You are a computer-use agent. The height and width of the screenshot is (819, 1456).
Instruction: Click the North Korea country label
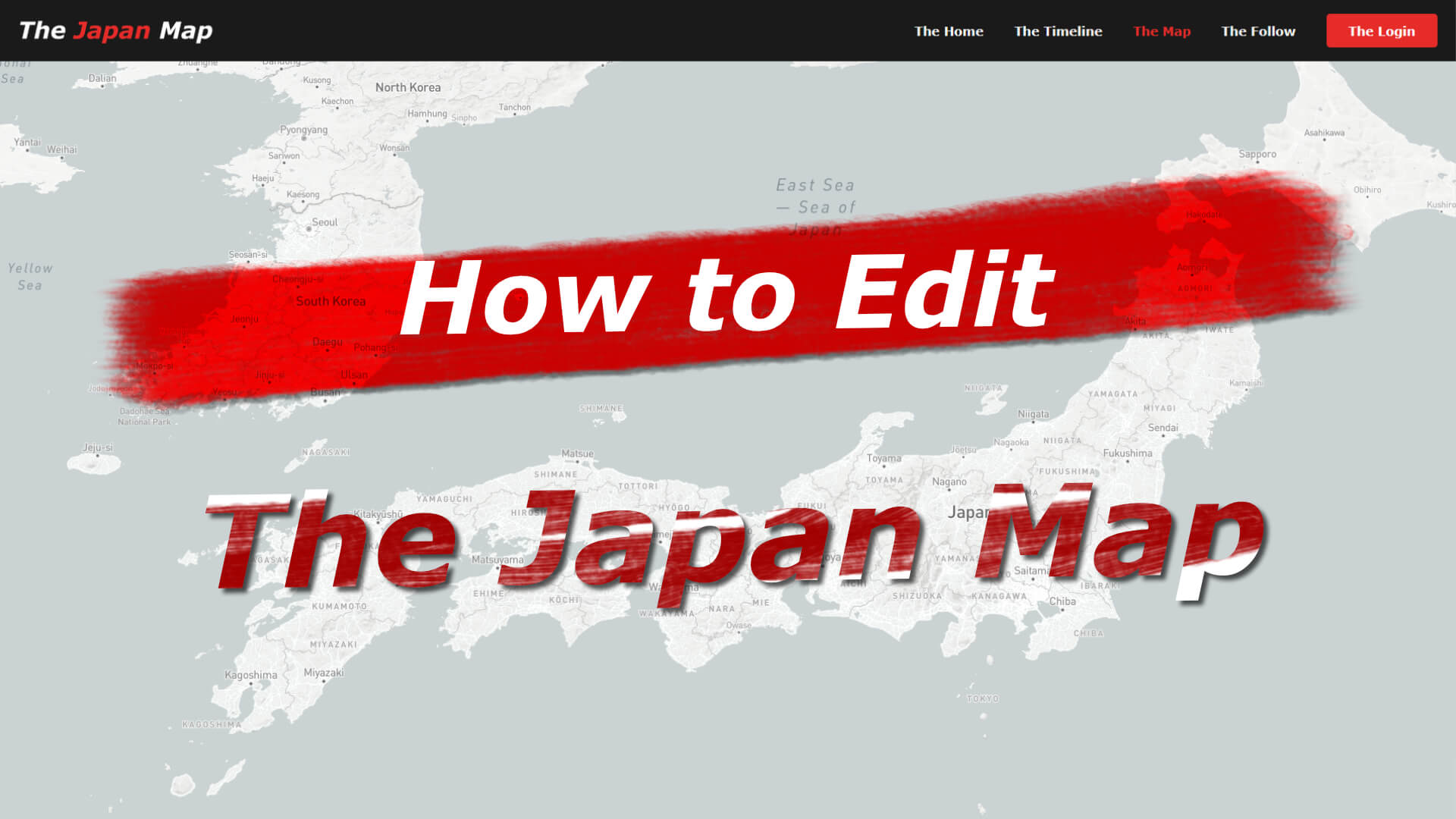(x=408, y=87)
